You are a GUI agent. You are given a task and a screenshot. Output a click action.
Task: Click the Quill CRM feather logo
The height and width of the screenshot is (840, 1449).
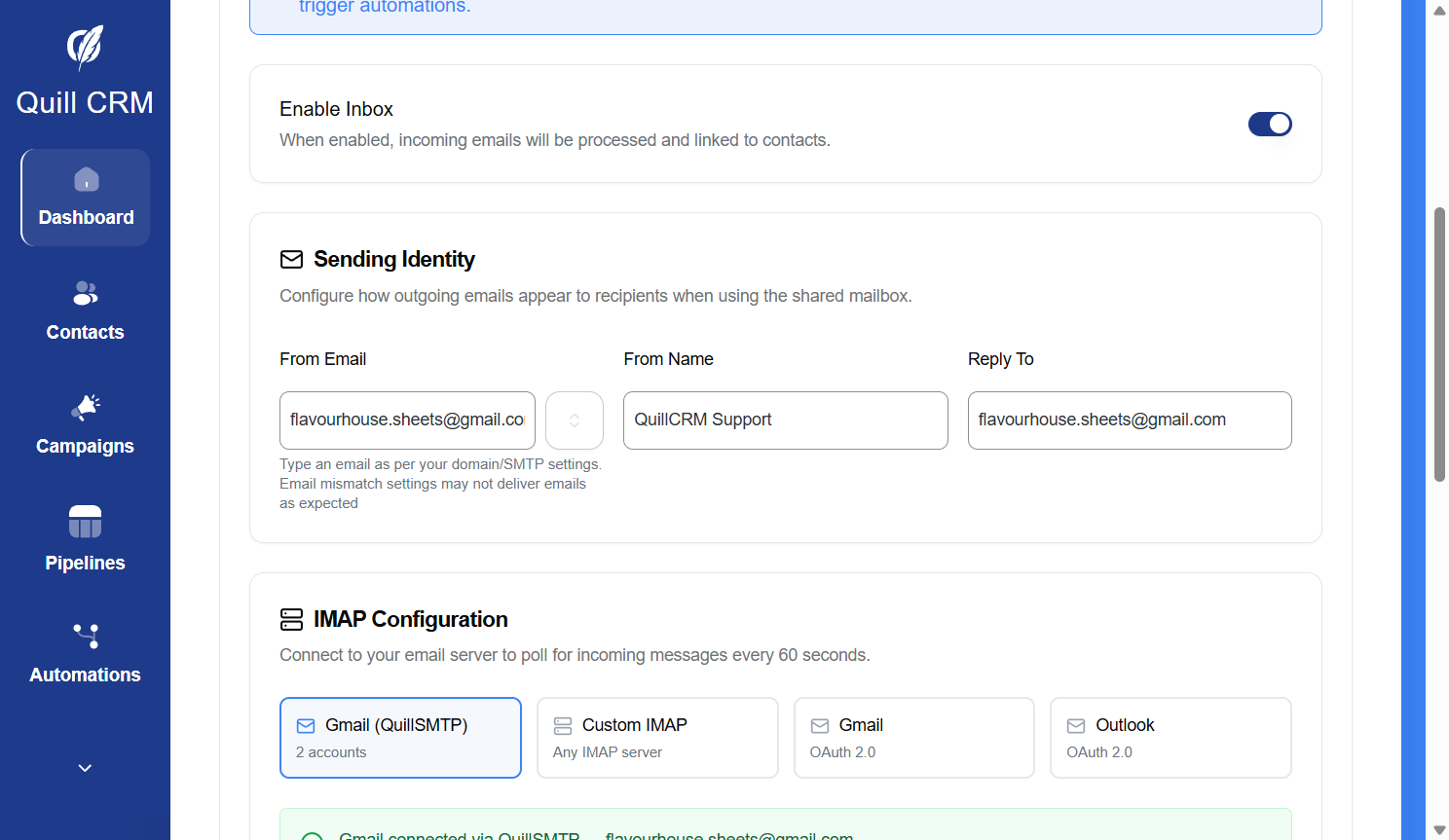(x=85, y=47)
